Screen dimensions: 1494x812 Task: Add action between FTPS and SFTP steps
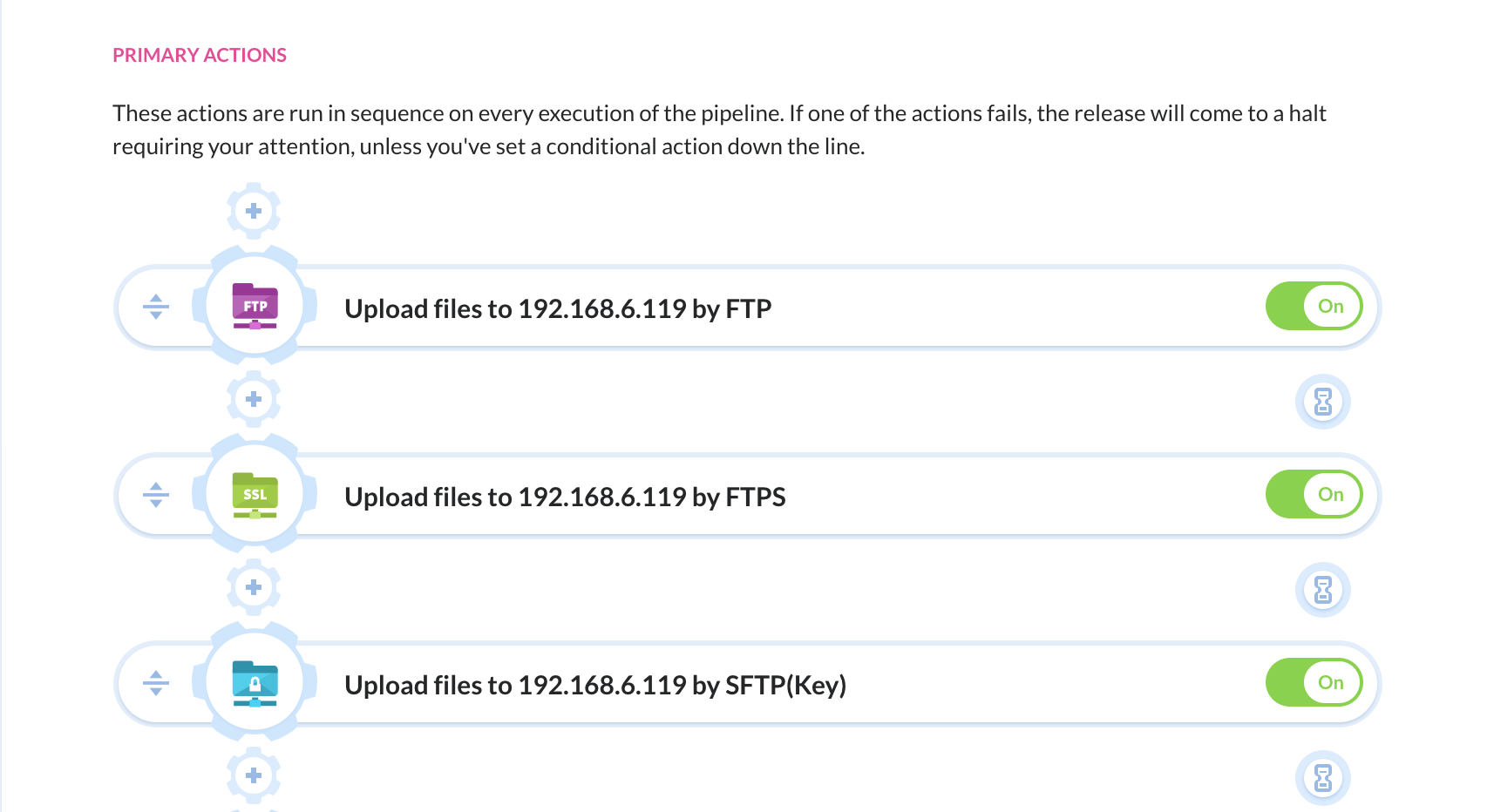tap(254, 587)
